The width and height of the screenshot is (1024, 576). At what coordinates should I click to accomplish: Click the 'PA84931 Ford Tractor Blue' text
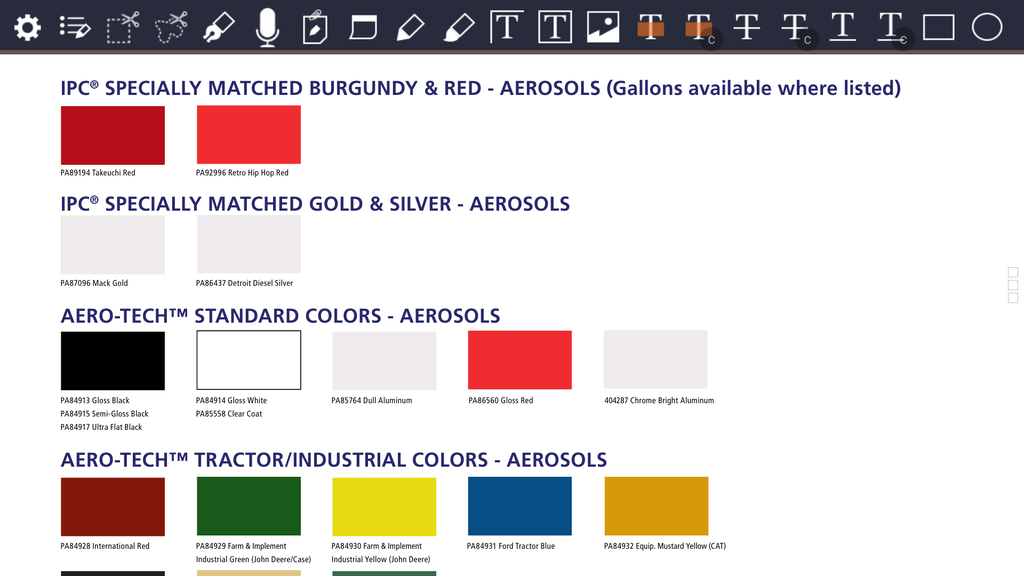(x=511, y=546)
